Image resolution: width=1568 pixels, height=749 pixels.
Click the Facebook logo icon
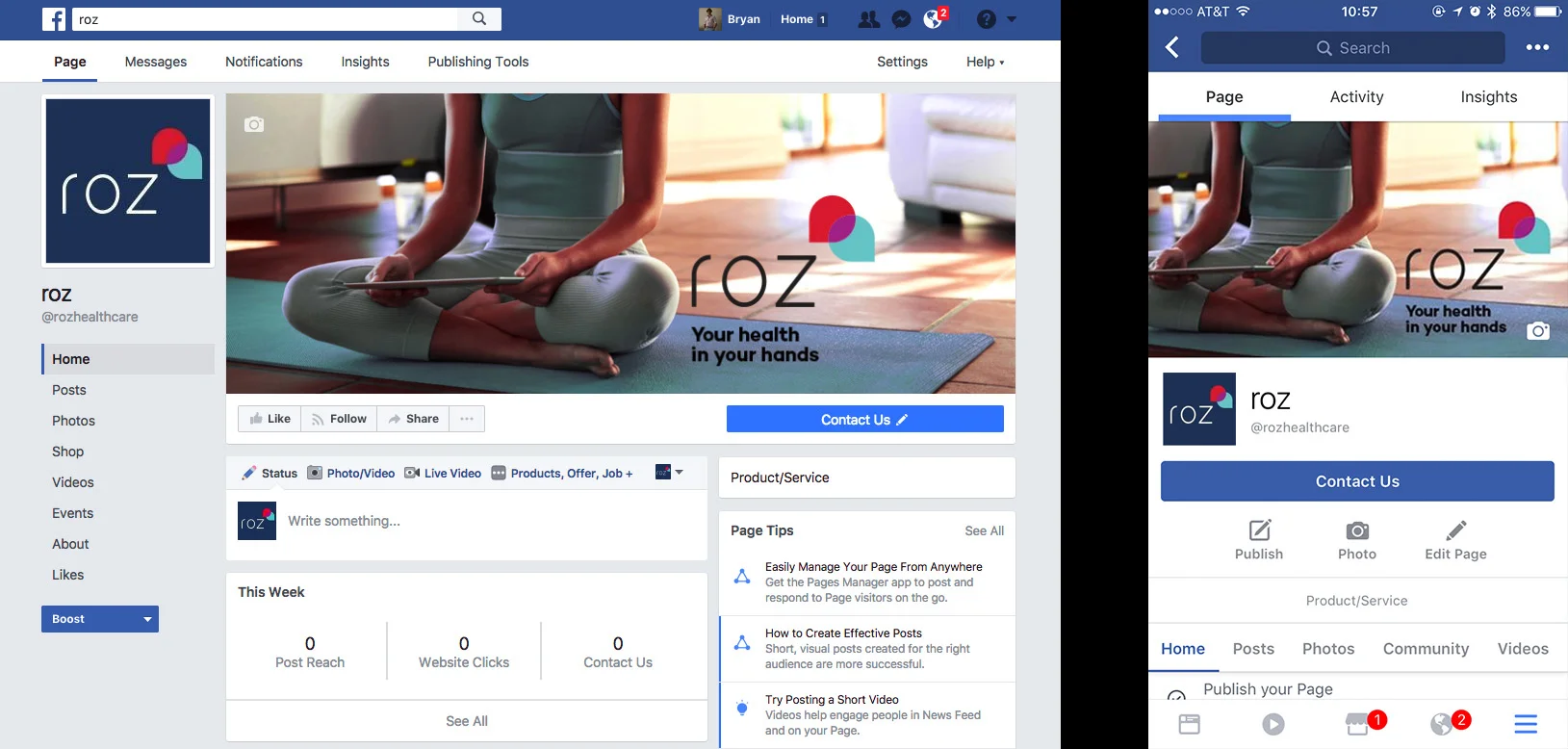tap(54, 19)
